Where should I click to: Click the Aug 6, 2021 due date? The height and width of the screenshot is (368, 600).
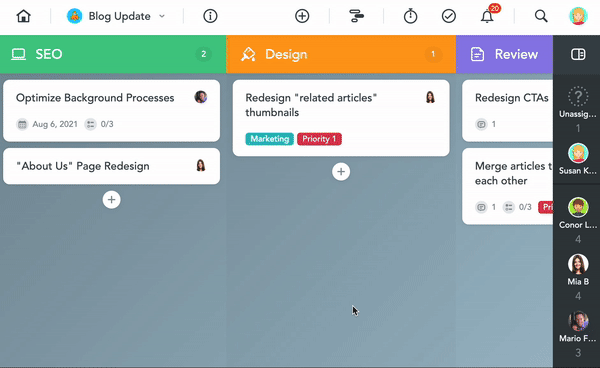point(55,124)
